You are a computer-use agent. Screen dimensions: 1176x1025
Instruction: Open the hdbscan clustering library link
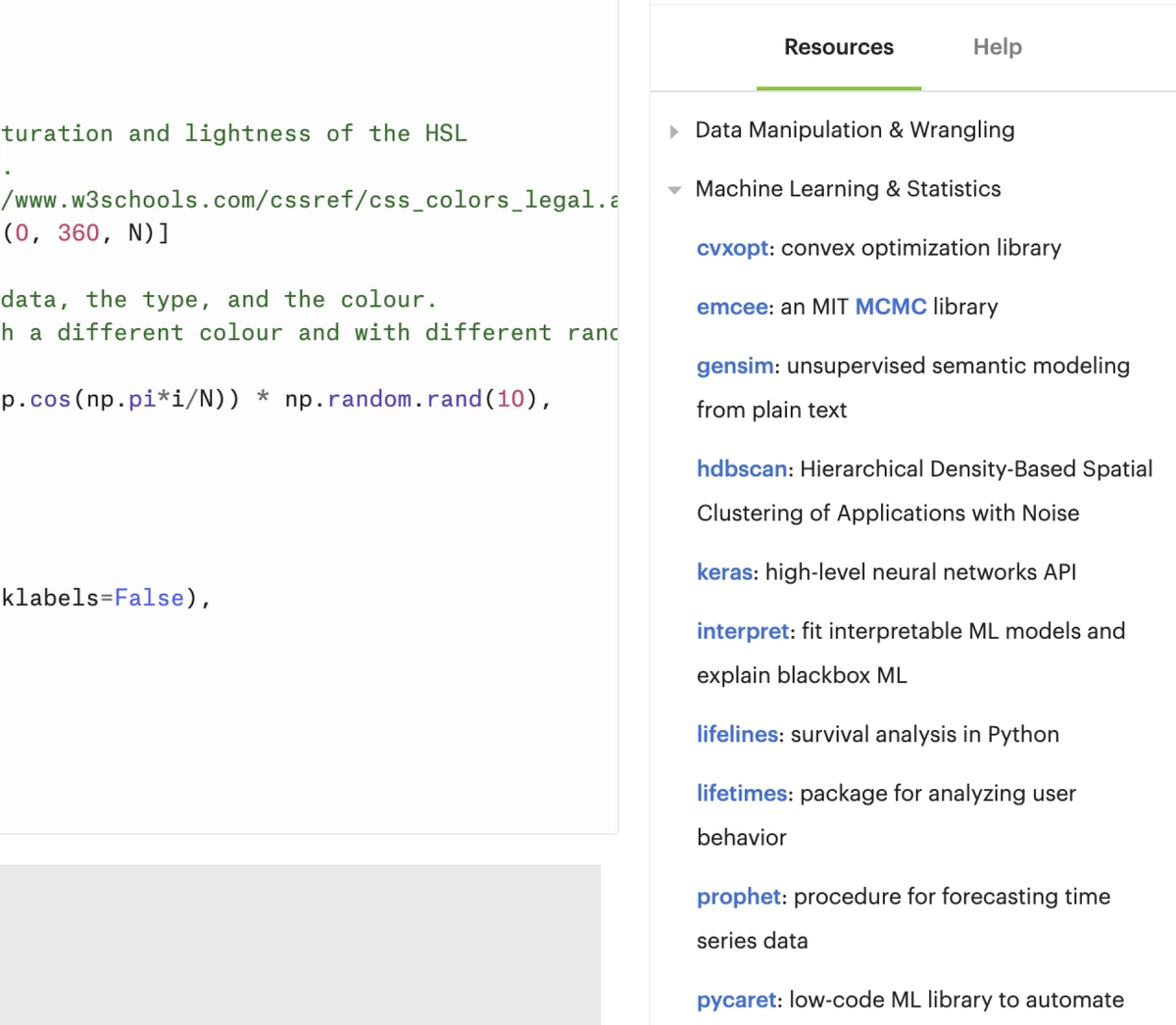(742, 468)
